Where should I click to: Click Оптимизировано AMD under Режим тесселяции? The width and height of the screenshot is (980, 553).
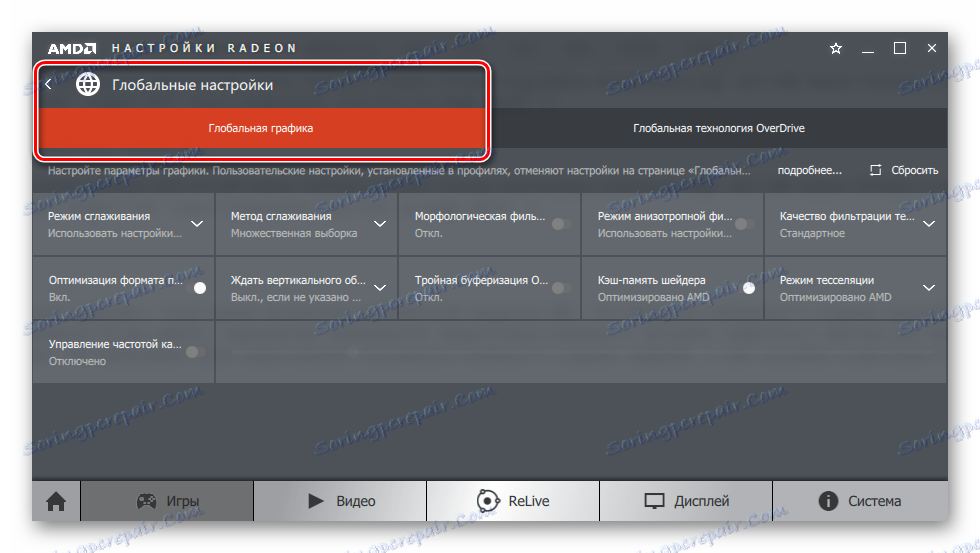836,297
